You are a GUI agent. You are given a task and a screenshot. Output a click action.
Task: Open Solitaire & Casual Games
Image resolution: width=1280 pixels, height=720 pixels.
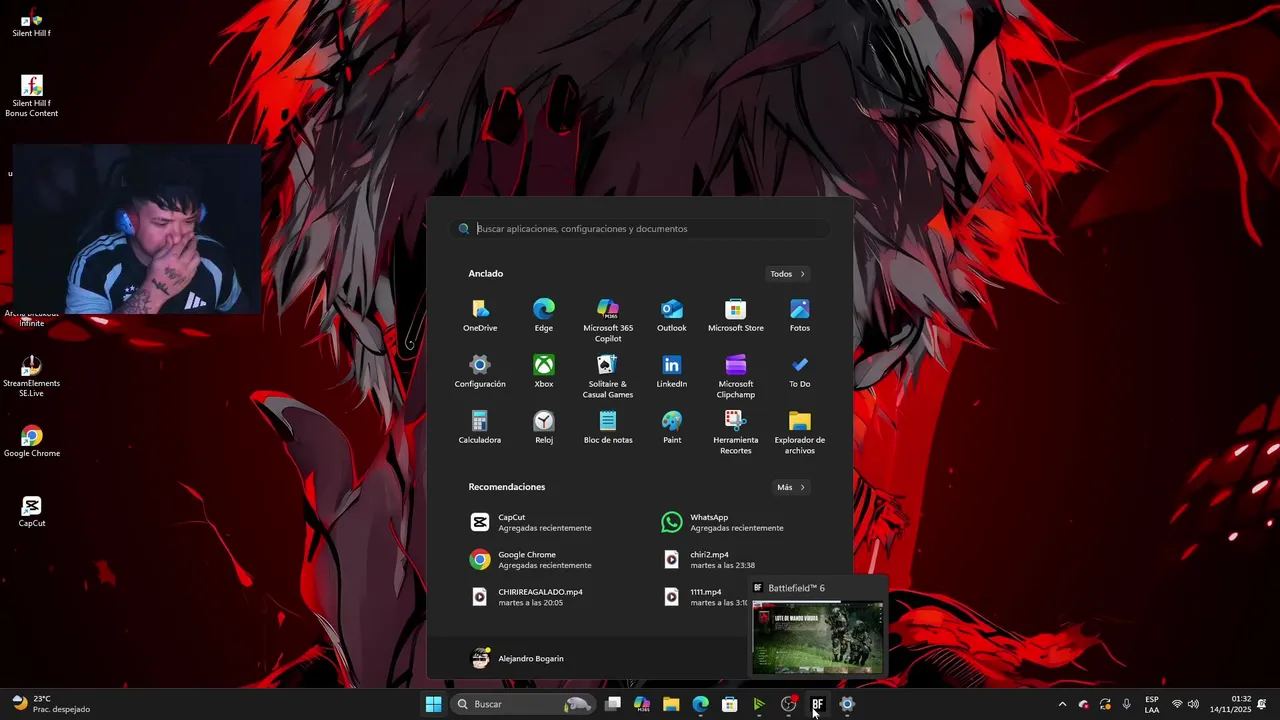point(608,376)
